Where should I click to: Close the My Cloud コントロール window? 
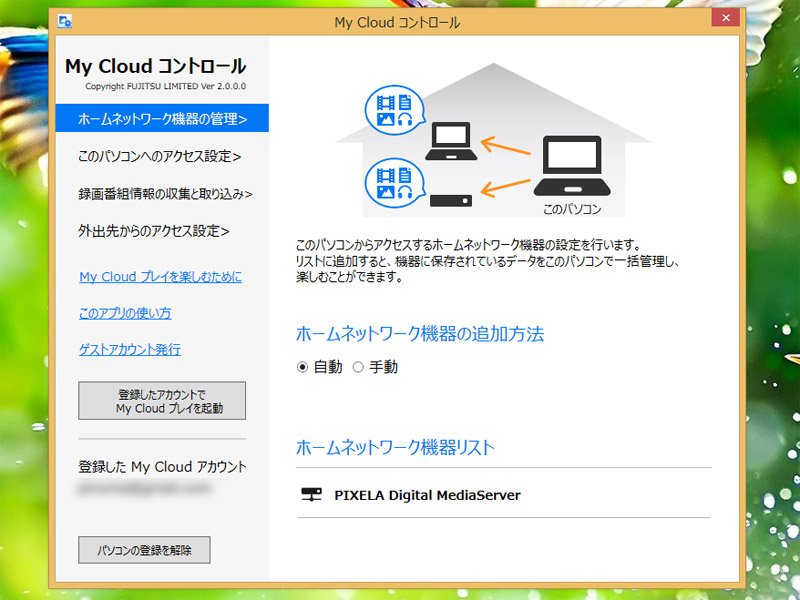[725, 20]
